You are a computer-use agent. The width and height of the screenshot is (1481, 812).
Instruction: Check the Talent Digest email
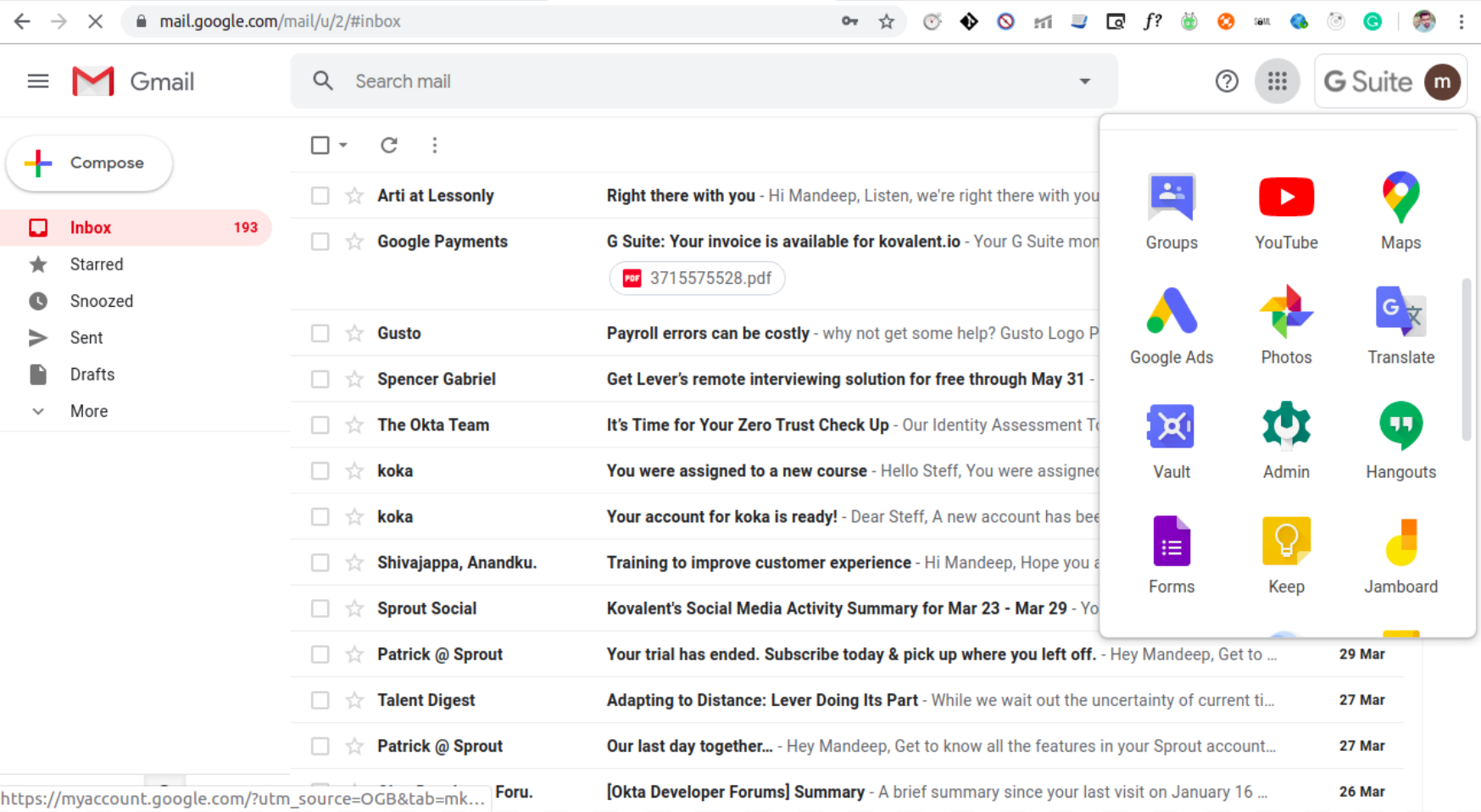(x=320, y=700)
